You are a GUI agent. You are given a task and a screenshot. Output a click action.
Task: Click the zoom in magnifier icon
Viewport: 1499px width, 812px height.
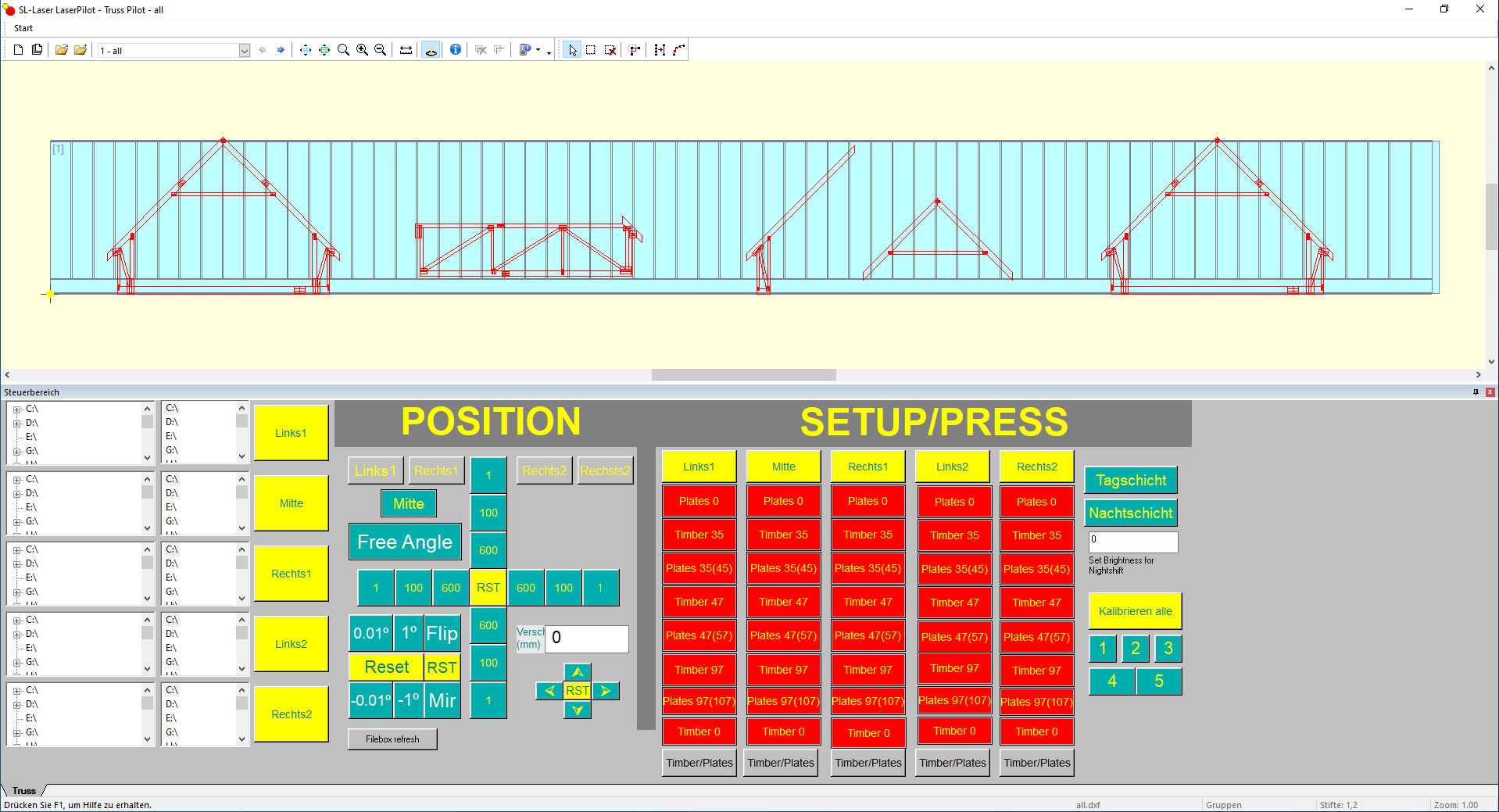[x=362, y=50]
